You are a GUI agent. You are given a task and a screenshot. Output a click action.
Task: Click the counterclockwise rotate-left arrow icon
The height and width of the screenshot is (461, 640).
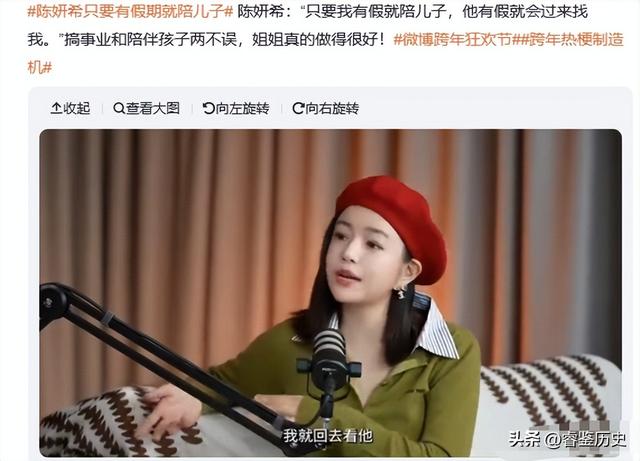point(209,108)
